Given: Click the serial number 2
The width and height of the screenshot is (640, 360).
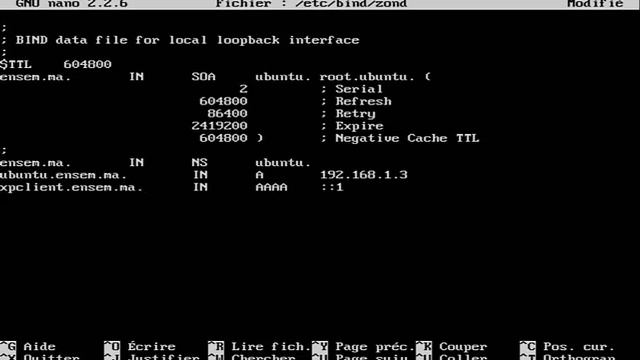Looking at the screenshot, I should (x=243, y=89).
